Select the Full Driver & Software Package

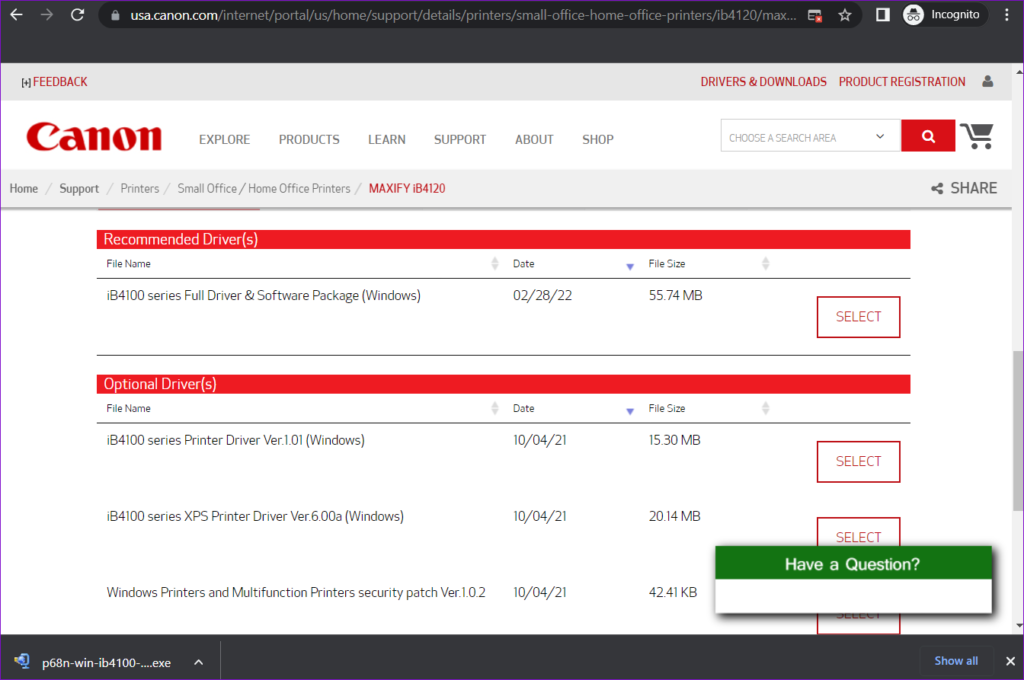click(x=858, y=317)
